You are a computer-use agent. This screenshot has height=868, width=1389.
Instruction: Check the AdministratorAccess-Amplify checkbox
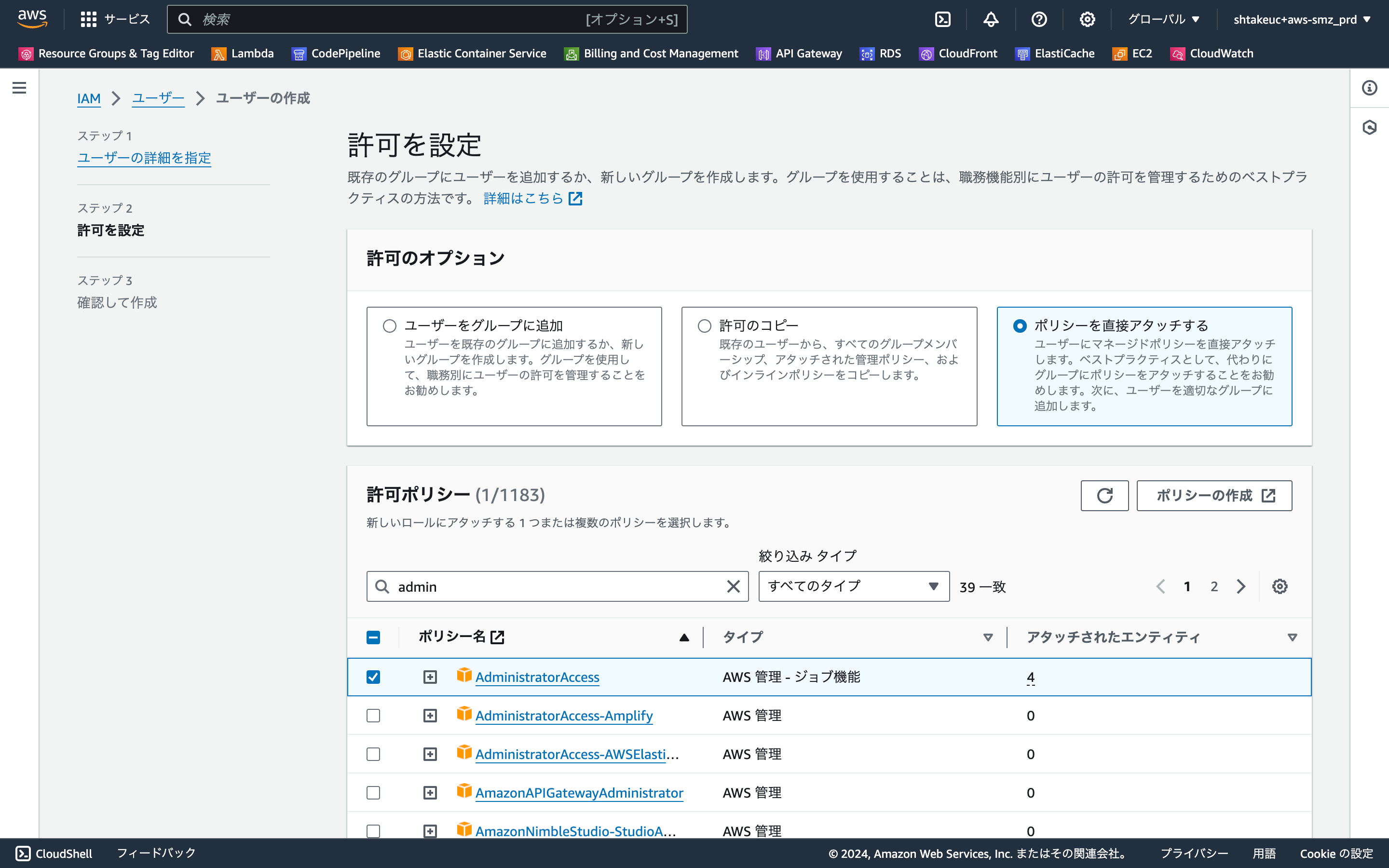[373, 715]
